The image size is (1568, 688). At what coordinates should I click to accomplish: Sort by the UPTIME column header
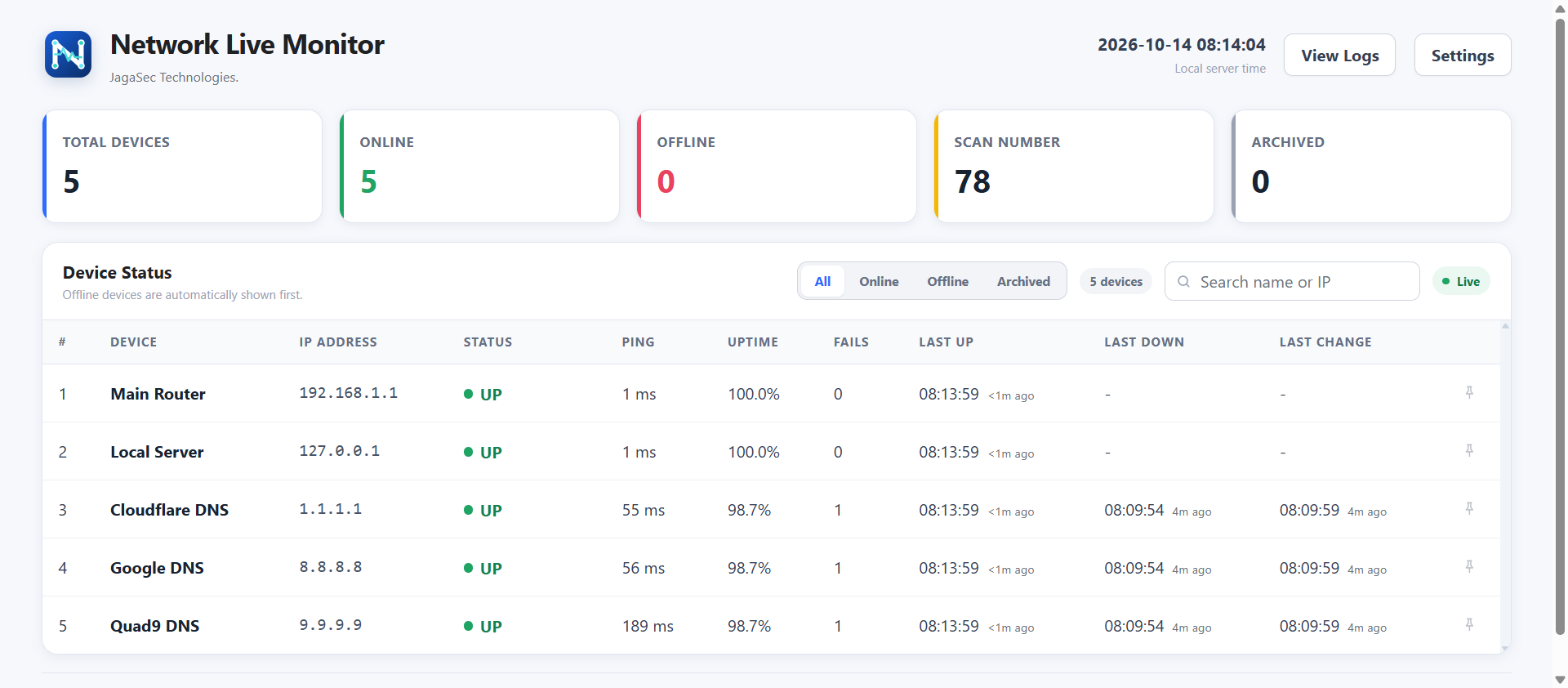753,342
